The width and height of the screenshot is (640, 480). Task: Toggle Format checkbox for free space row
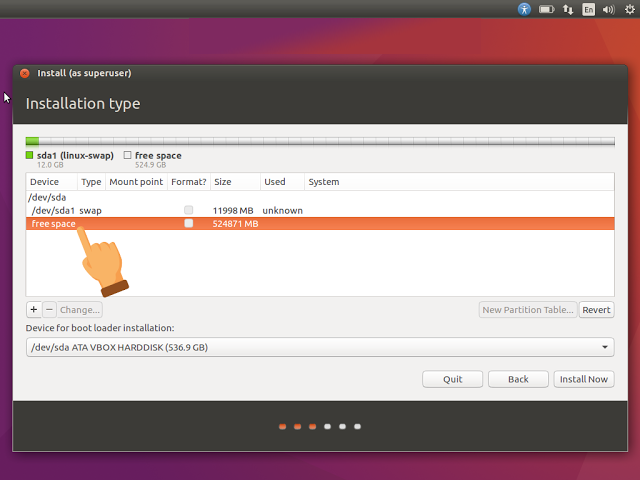click(189, 223)
